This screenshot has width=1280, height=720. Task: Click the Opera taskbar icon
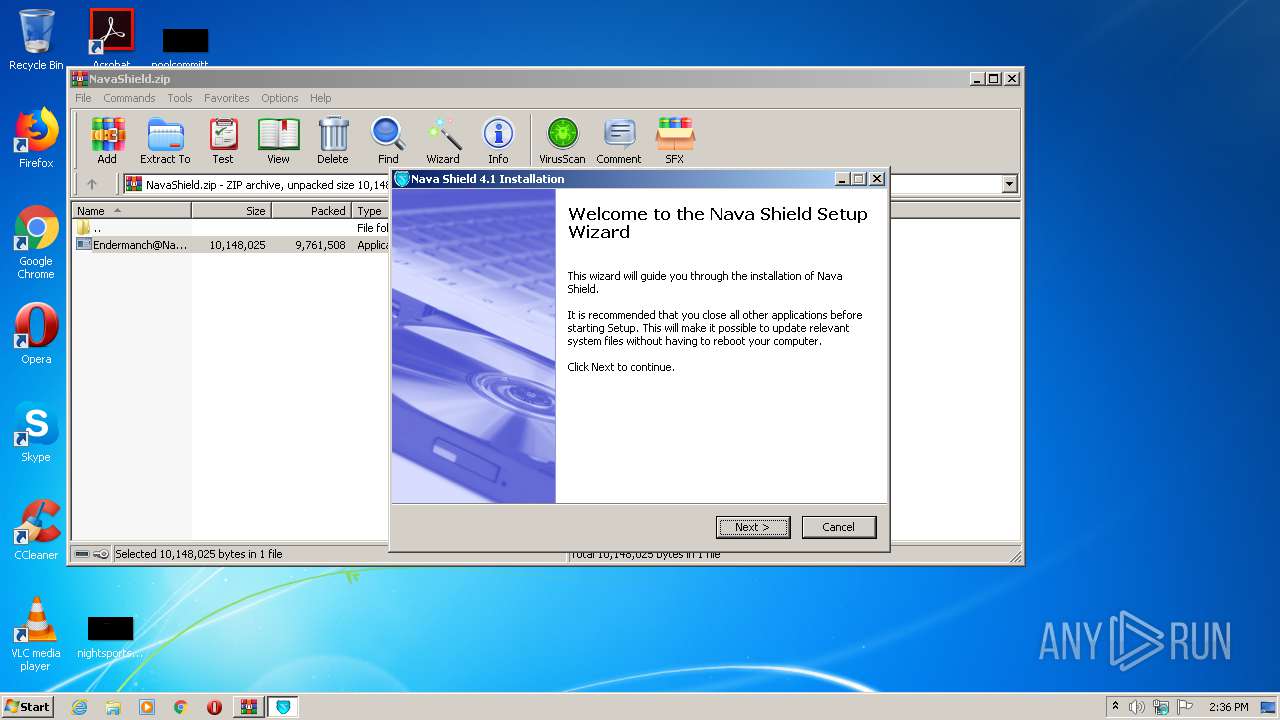214,707
